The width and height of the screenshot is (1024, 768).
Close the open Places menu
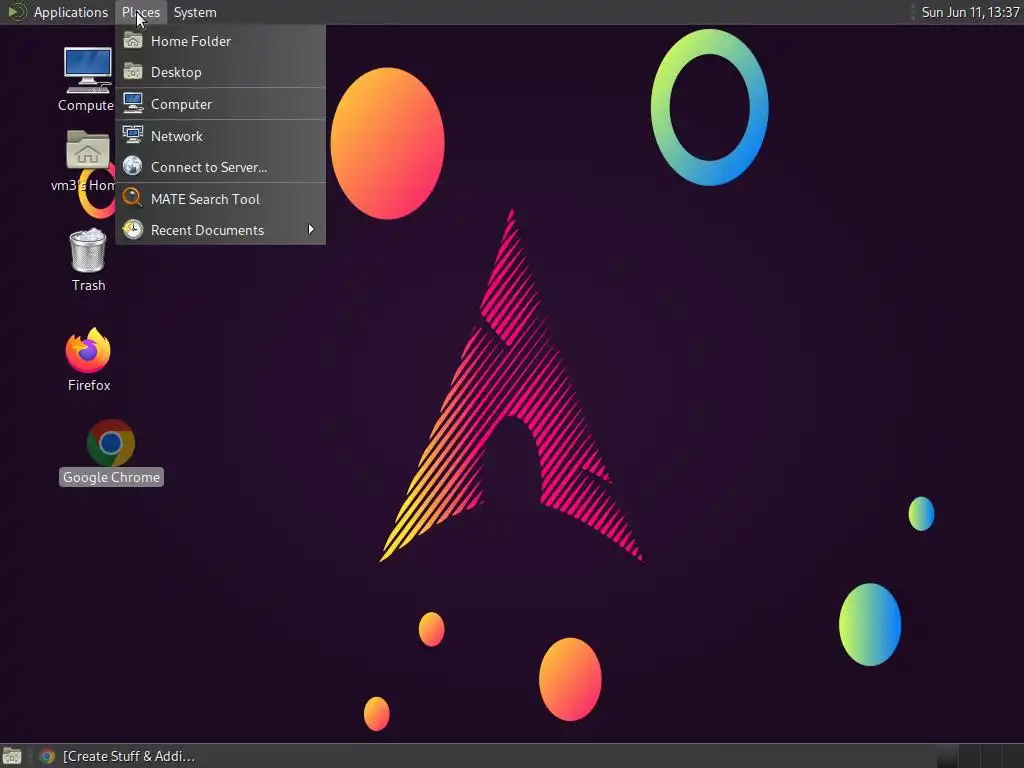point(140,12)
